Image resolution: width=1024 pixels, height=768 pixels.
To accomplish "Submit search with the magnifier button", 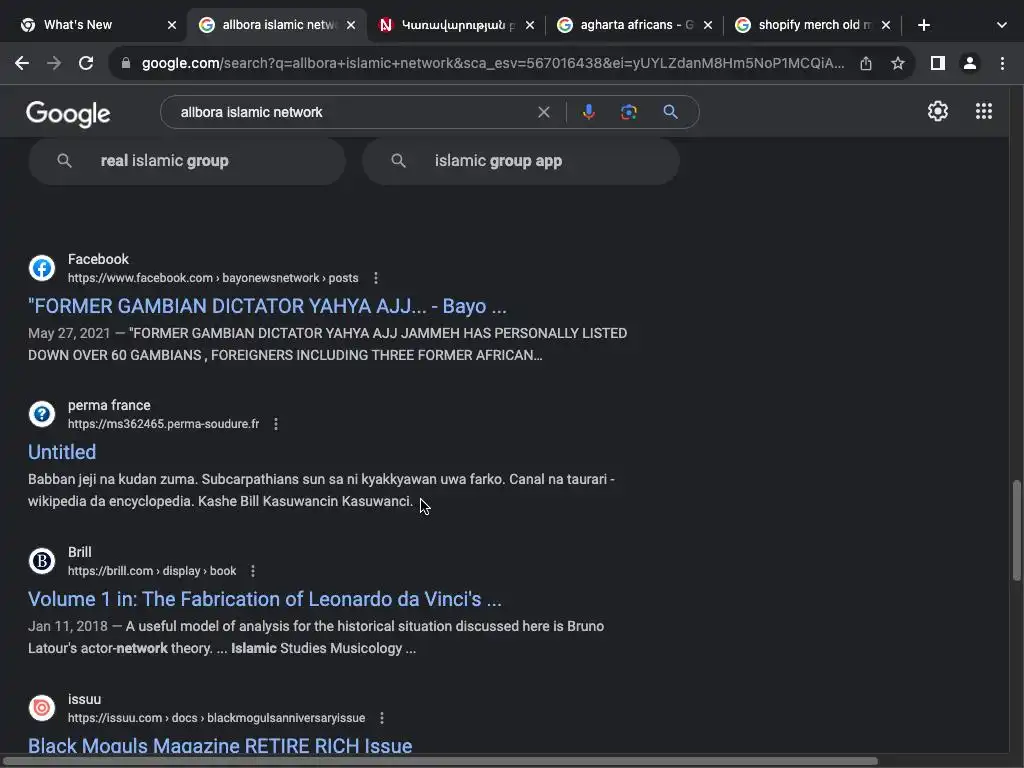I will [x=670, y=112].
